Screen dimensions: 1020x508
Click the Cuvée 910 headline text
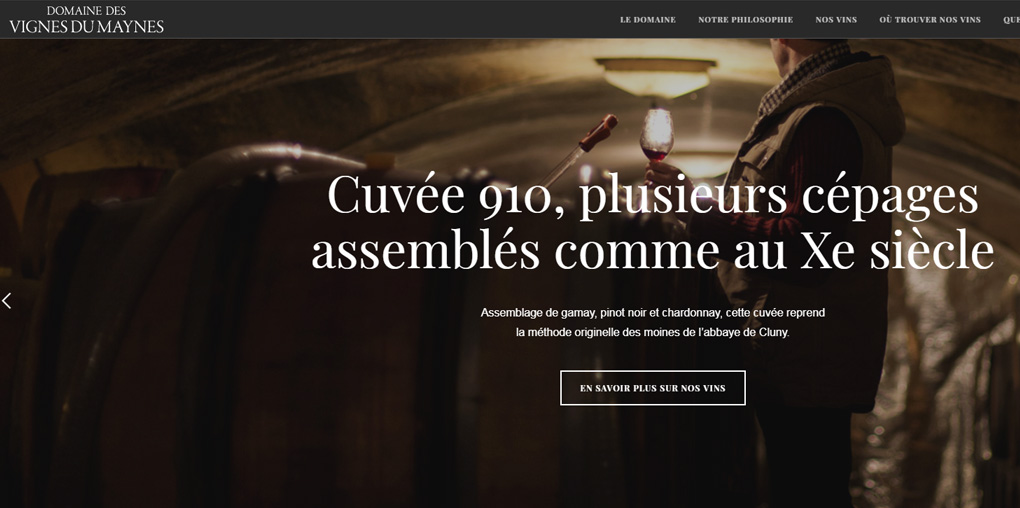click(652, 196)
